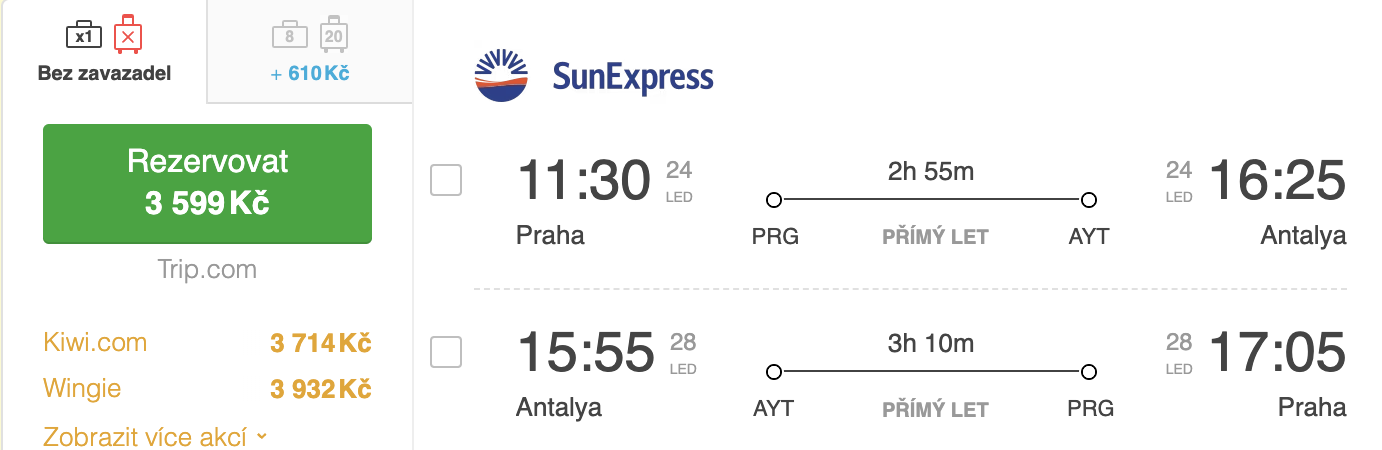Open the Kiwi.com offer link
Screen dimensions: 1382x450
click(95, 343)
